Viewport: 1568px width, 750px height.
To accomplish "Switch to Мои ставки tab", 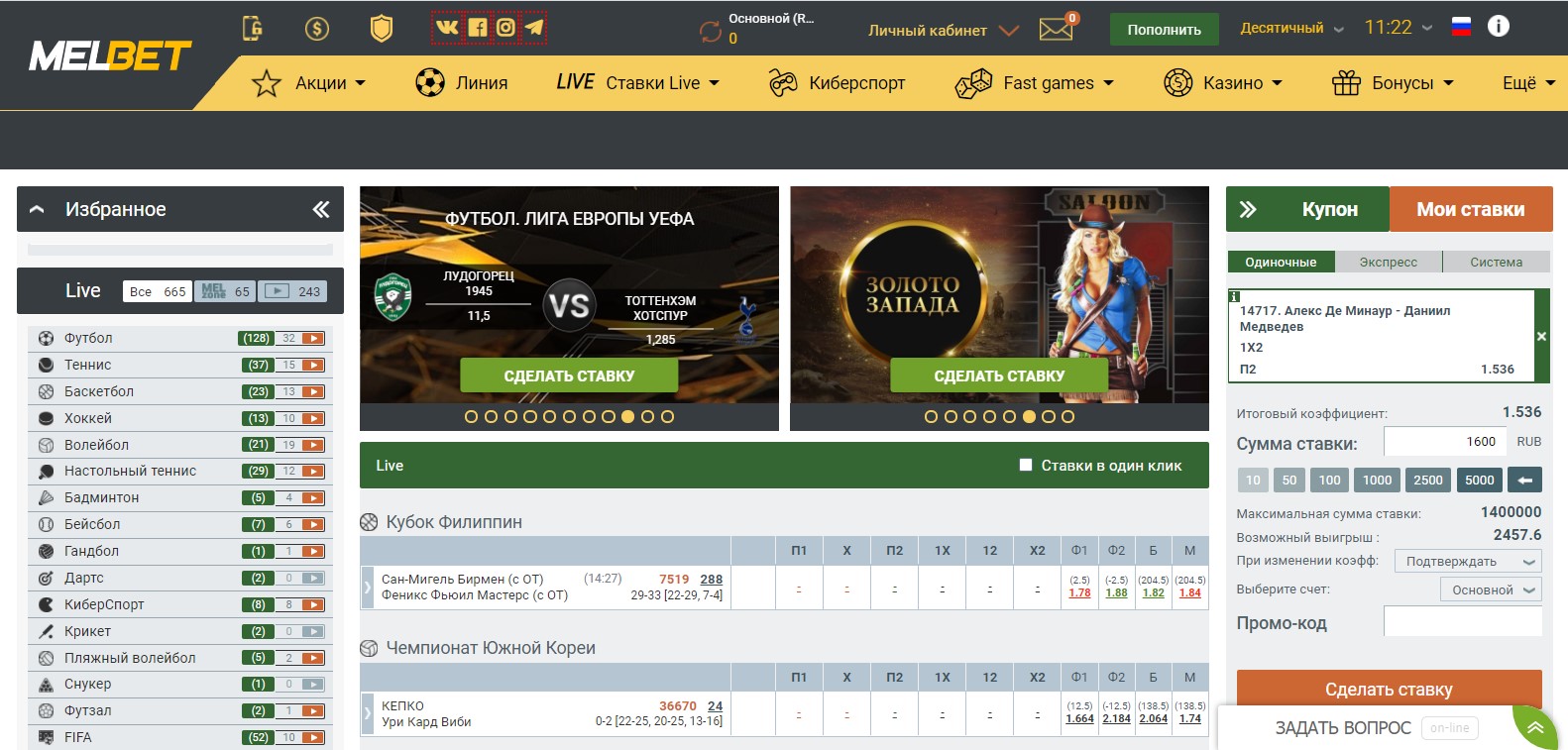I will [x=1471, y=209].
